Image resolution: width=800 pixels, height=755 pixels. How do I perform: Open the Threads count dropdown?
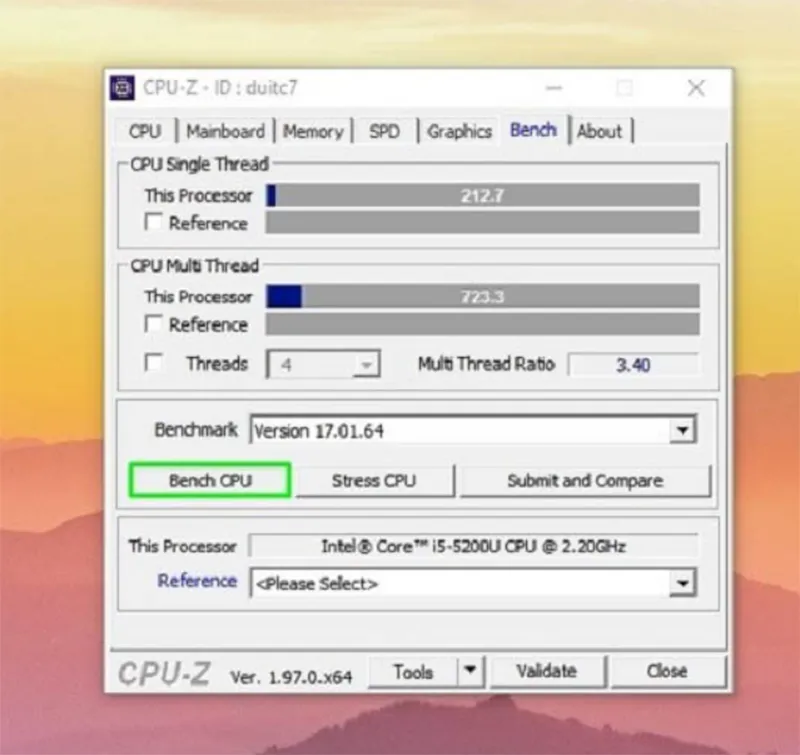[323, 364]
